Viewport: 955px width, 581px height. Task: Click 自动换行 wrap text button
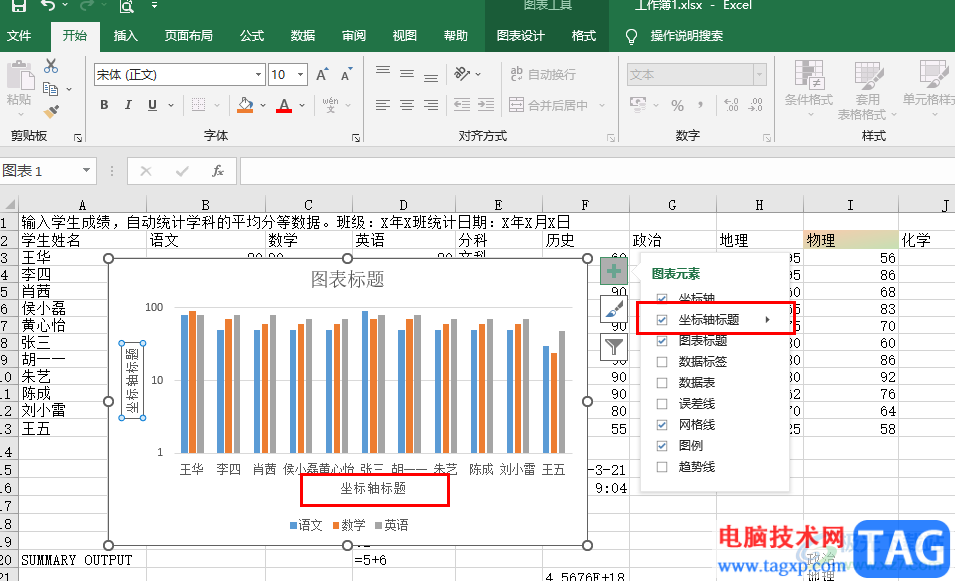click(x=543, y=74)
